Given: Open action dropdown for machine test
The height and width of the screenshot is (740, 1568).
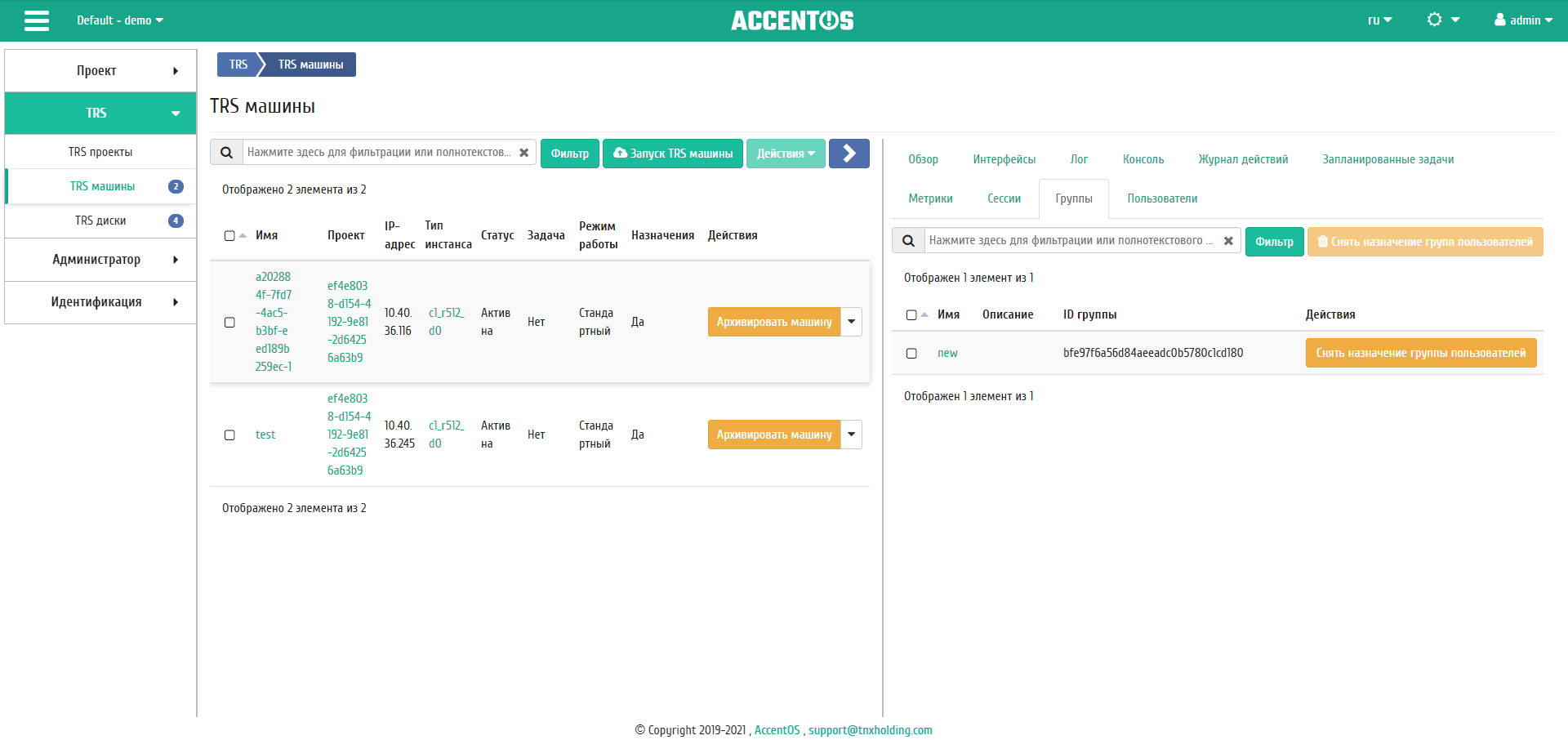Looking at the screenshot, I should (852, 435).
